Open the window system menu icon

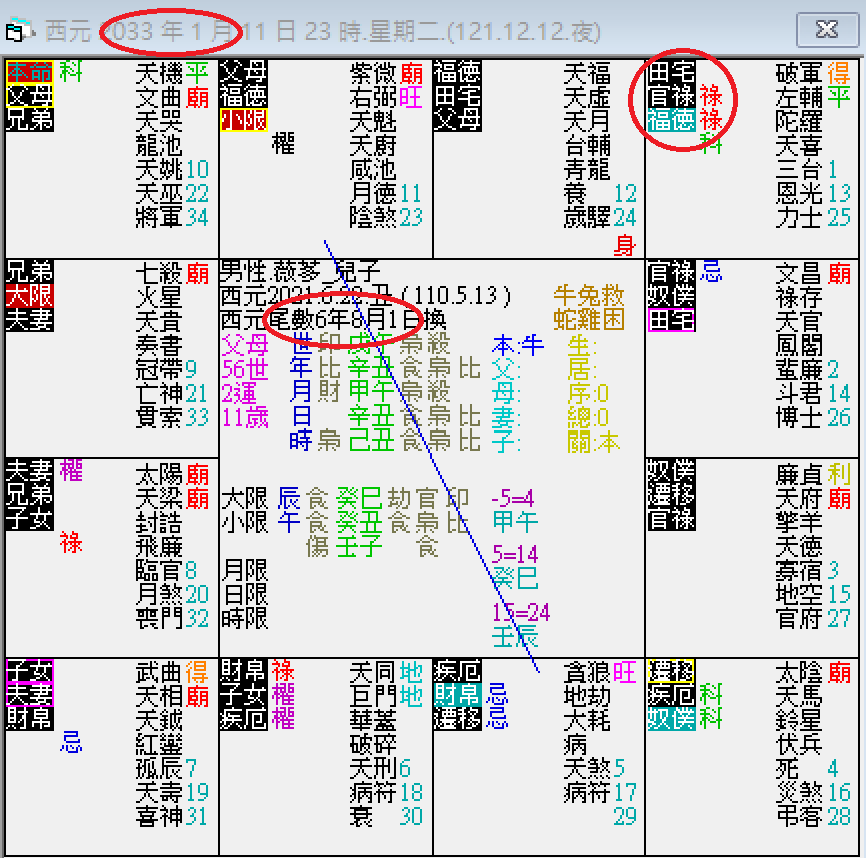[x=18, y=30]
